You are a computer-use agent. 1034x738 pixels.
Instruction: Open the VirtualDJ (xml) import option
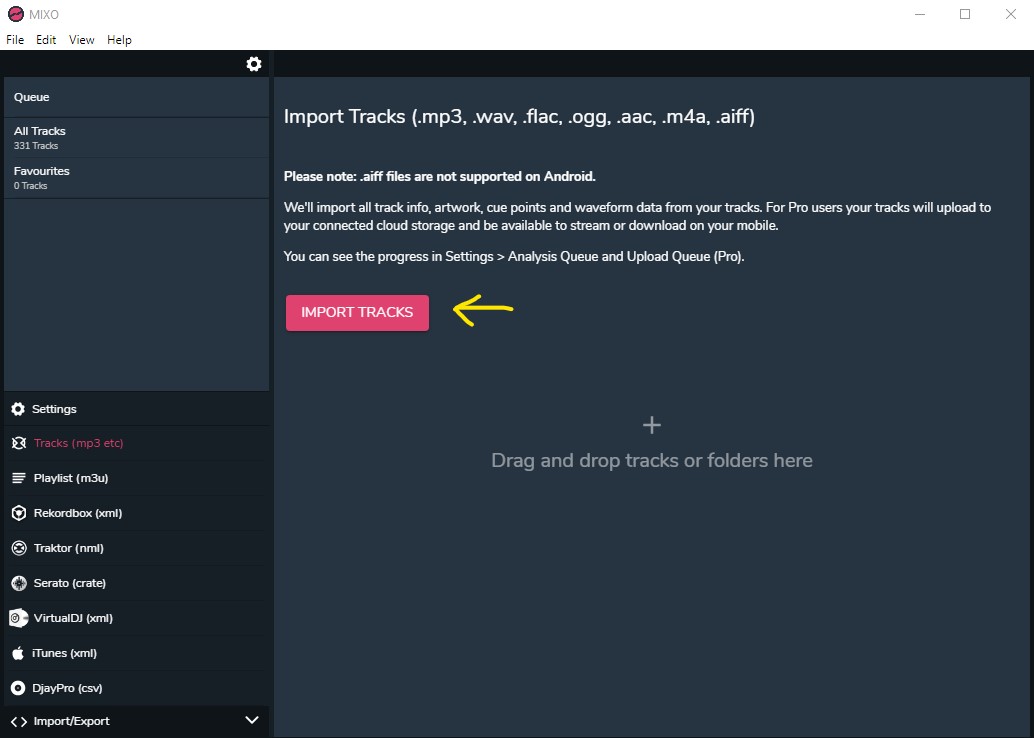click(x=72, y=618)
